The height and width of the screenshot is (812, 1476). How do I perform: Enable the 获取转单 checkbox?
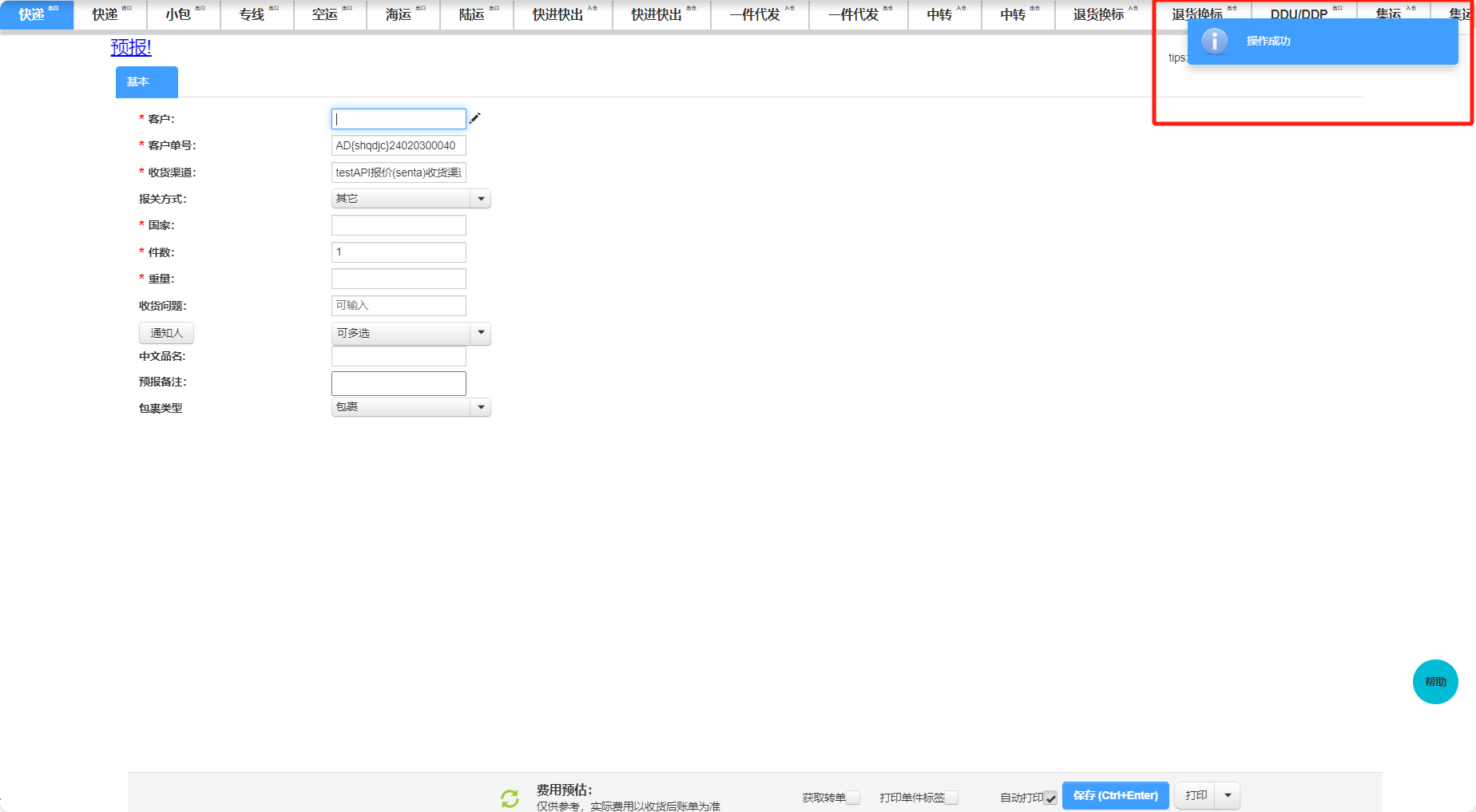pyautogui.click(x=853, y=798)
